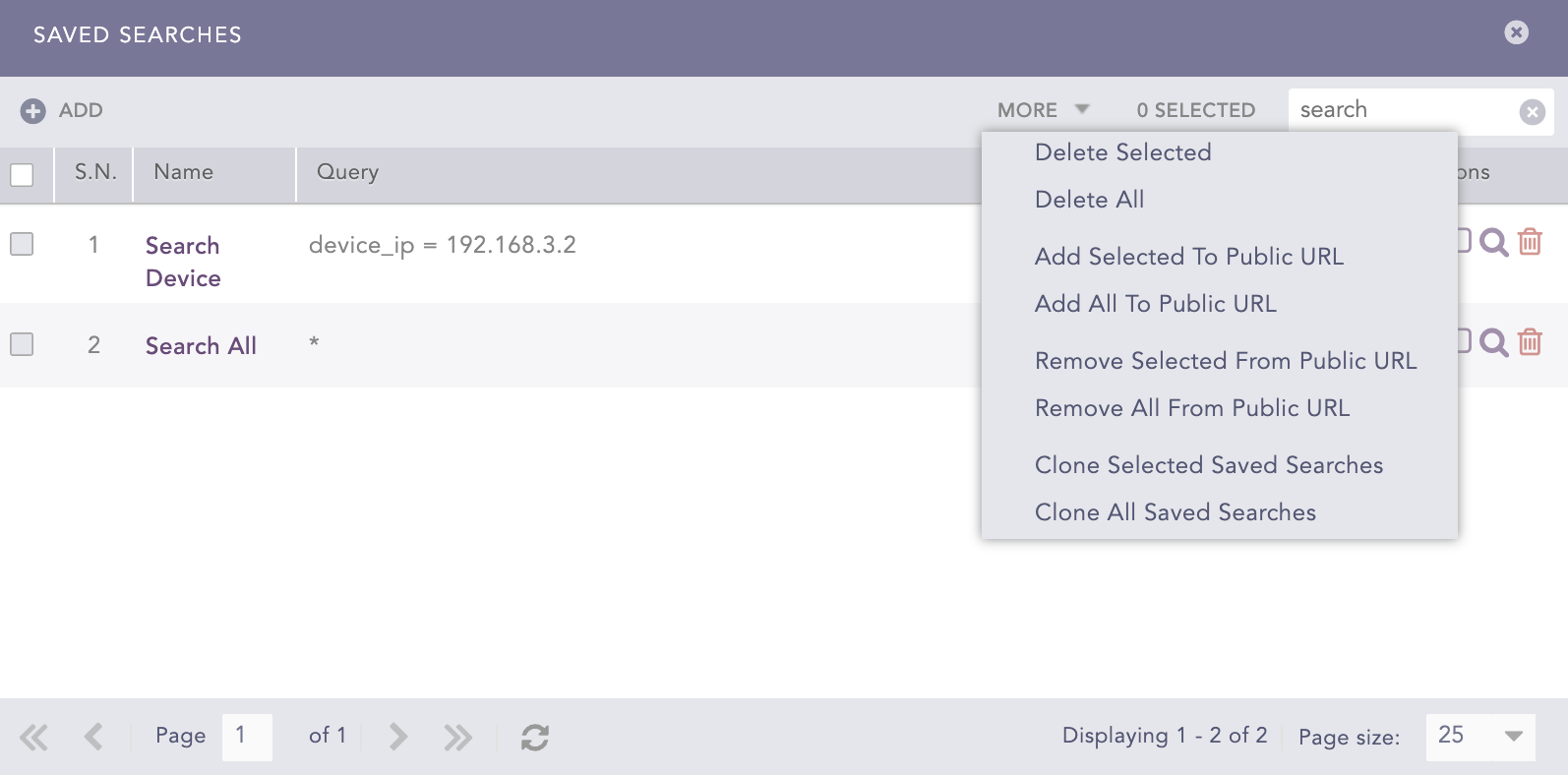Delete Search All using its trash icon
The width and height of the screenshot is (1568, 775).
tap(1530, 342)
